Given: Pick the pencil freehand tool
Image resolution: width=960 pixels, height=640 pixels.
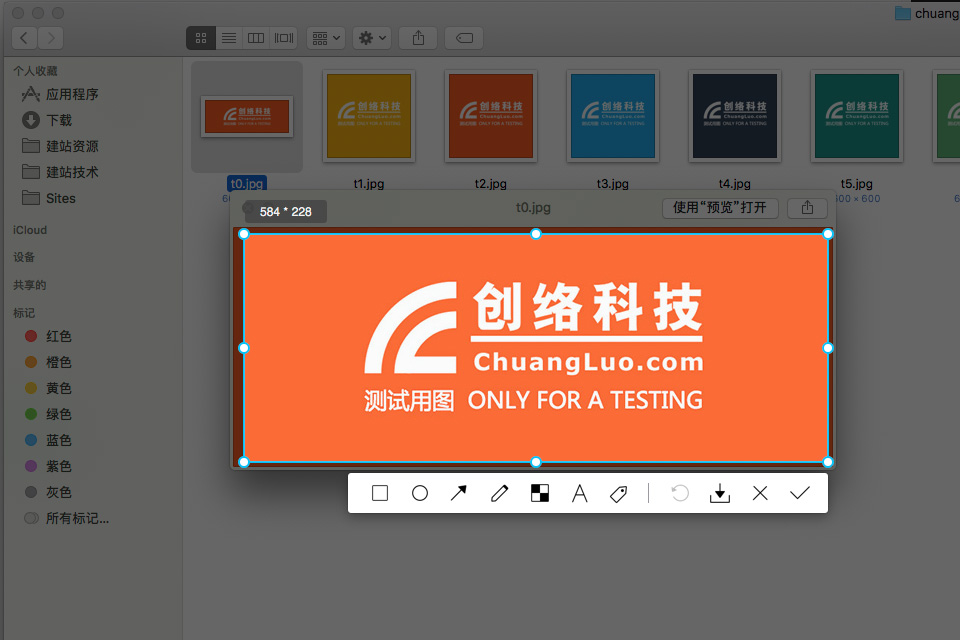Looking at the screenshot, I should tap(500, 493).
